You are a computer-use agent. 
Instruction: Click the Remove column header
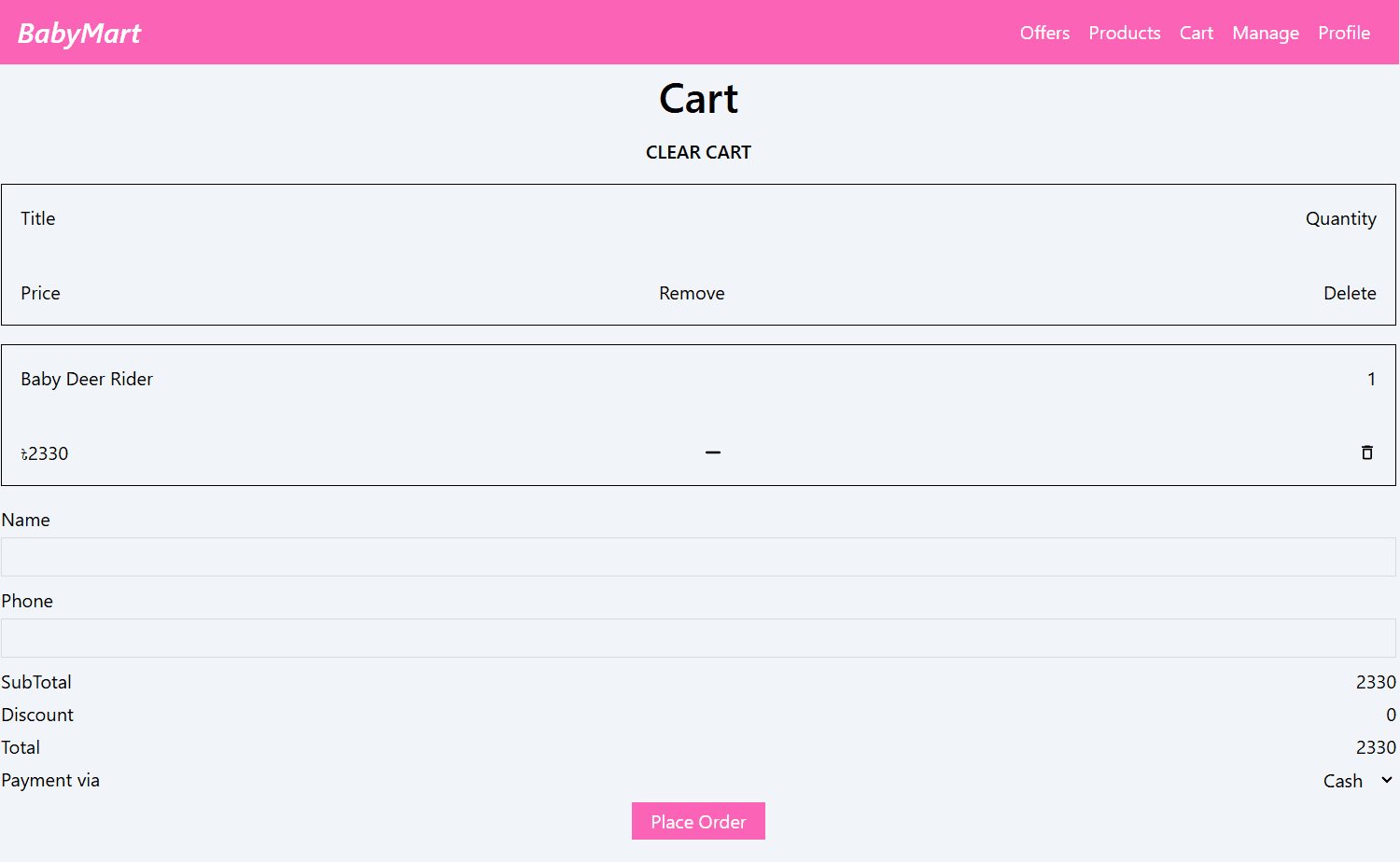coord(692,293)
